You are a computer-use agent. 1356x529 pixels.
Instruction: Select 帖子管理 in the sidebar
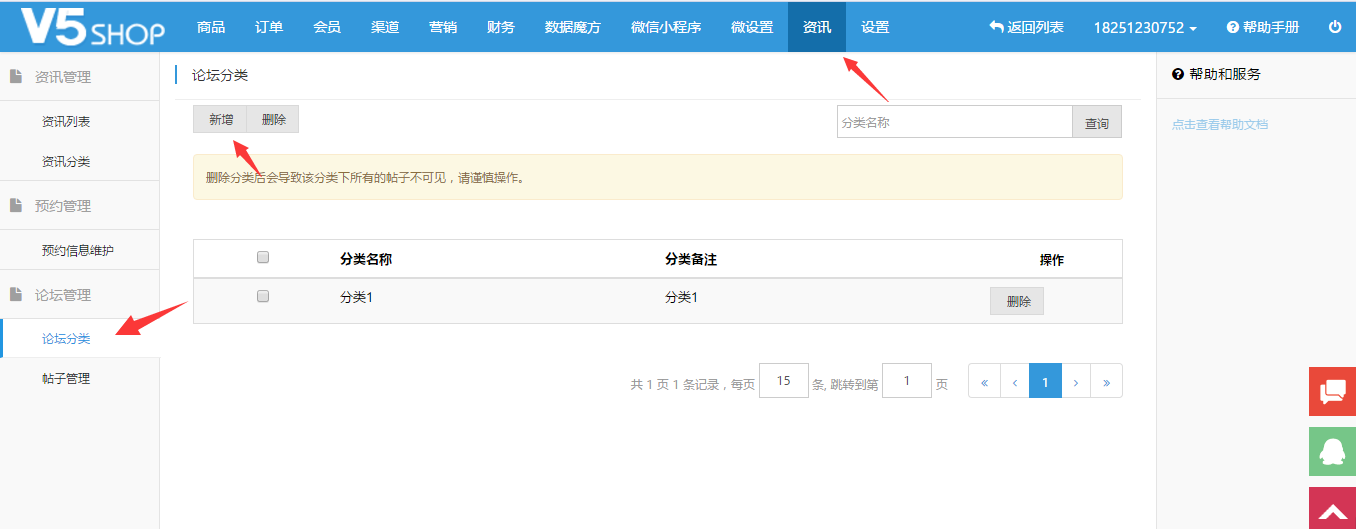coord(66,379)
